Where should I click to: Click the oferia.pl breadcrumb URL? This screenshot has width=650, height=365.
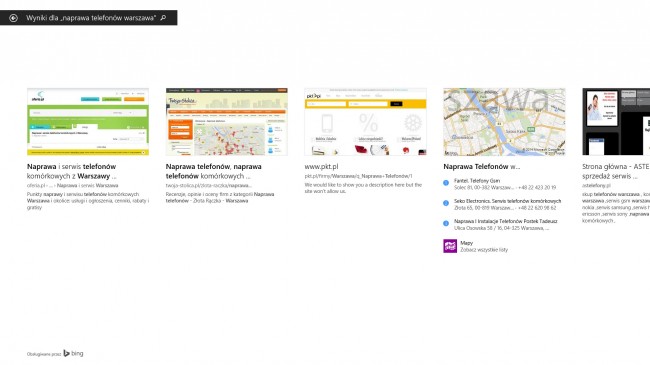point(73,185)
